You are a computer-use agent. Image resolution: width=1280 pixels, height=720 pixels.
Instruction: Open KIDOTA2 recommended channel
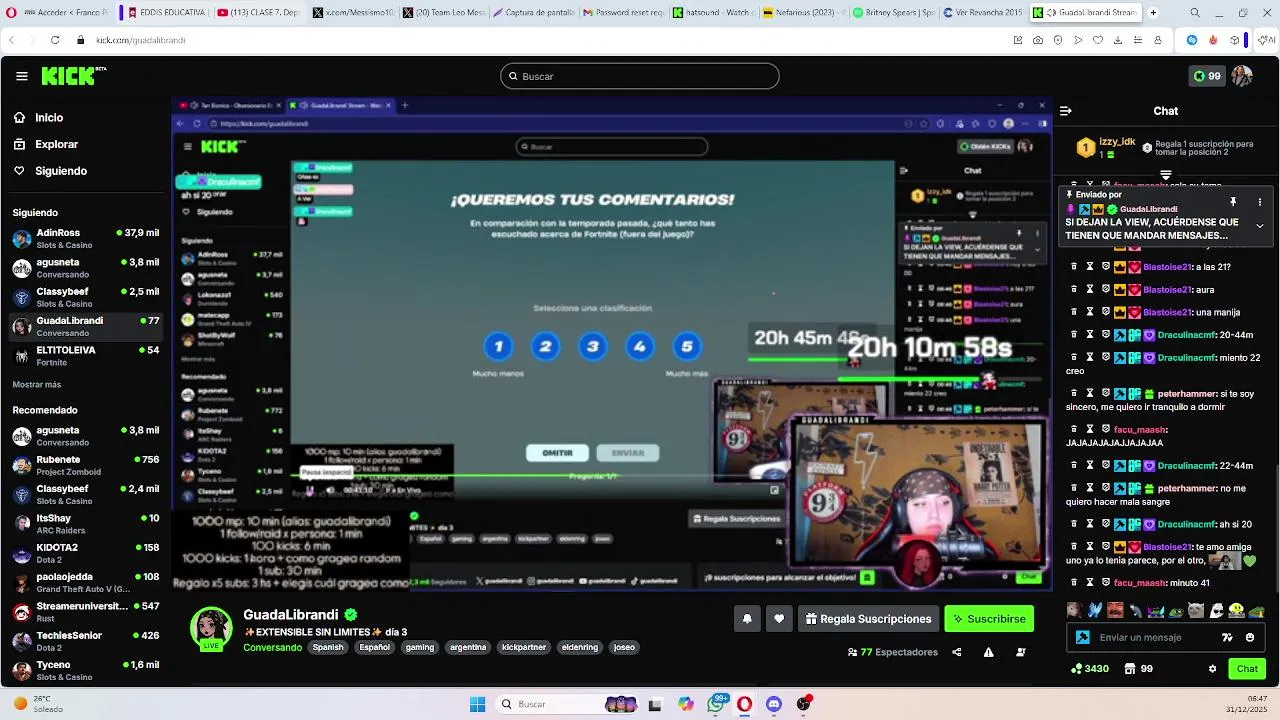[x=86, y=553]
